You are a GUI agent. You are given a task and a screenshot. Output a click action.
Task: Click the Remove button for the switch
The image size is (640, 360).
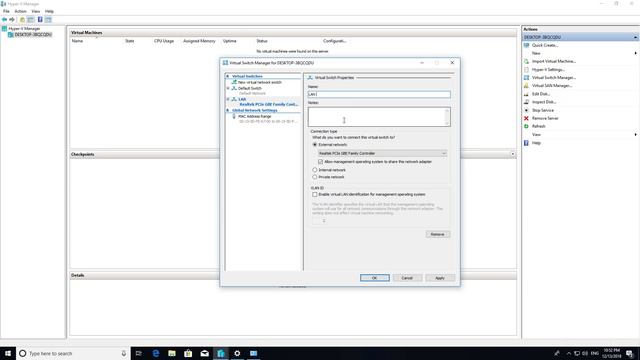438,234
